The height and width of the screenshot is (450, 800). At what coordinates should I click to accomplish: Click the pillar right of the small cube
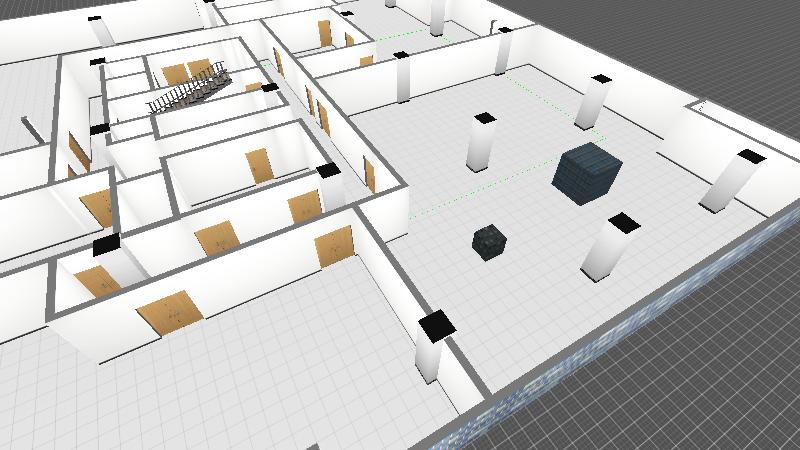tap(608, 248)
